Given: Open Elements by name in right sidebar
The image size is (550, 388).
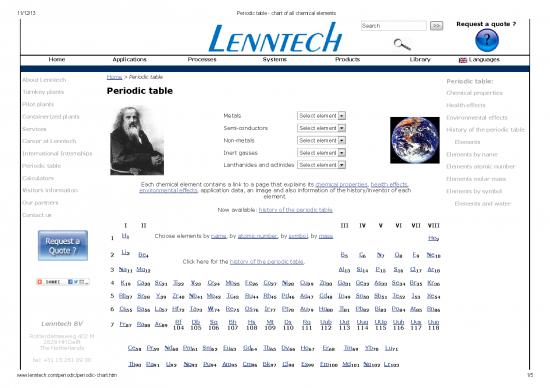Looking at the screenshot, I should click(x=472, y=154).
